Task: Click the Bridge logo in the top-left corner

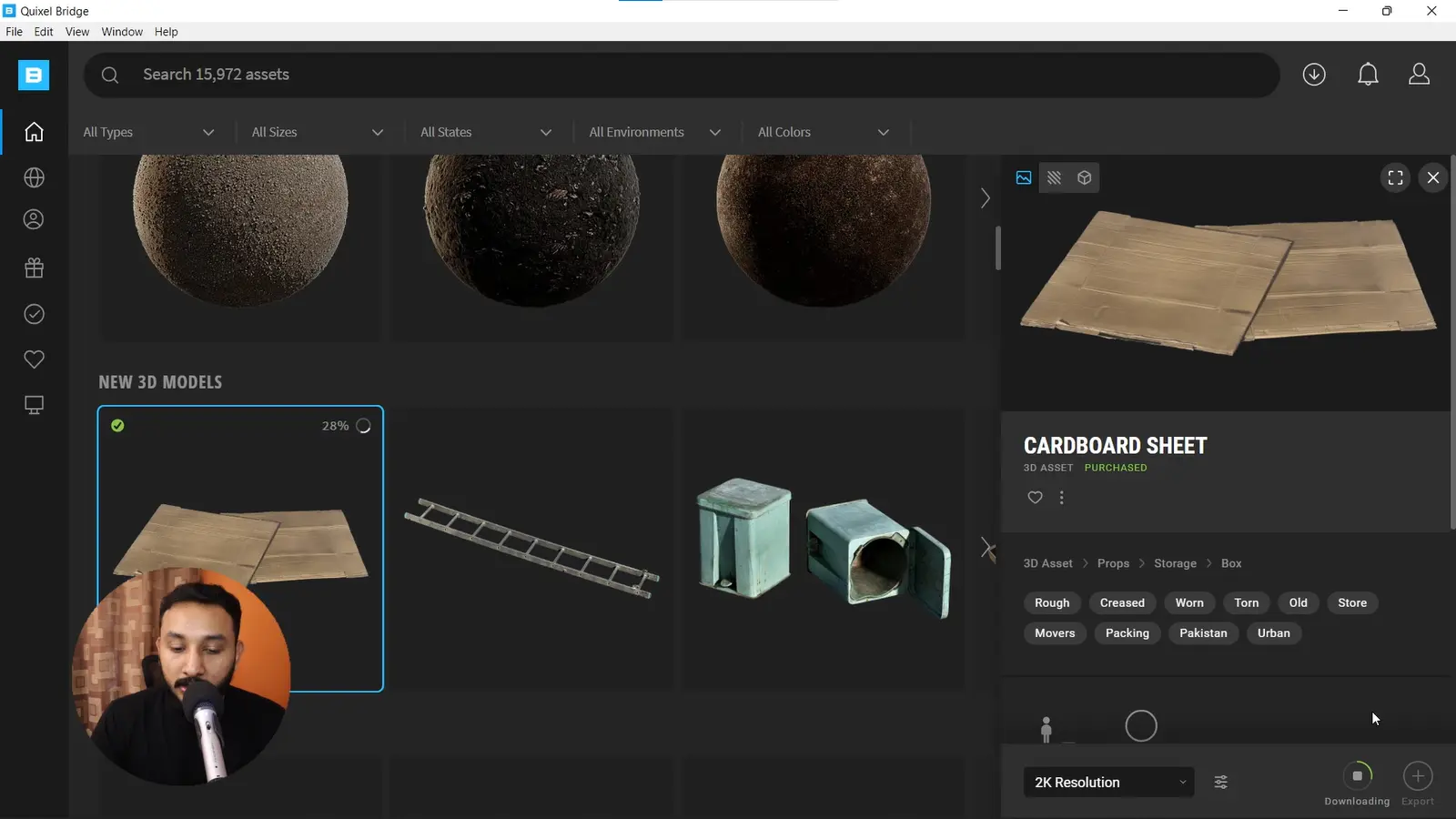Action: click(x=34, y=75)
